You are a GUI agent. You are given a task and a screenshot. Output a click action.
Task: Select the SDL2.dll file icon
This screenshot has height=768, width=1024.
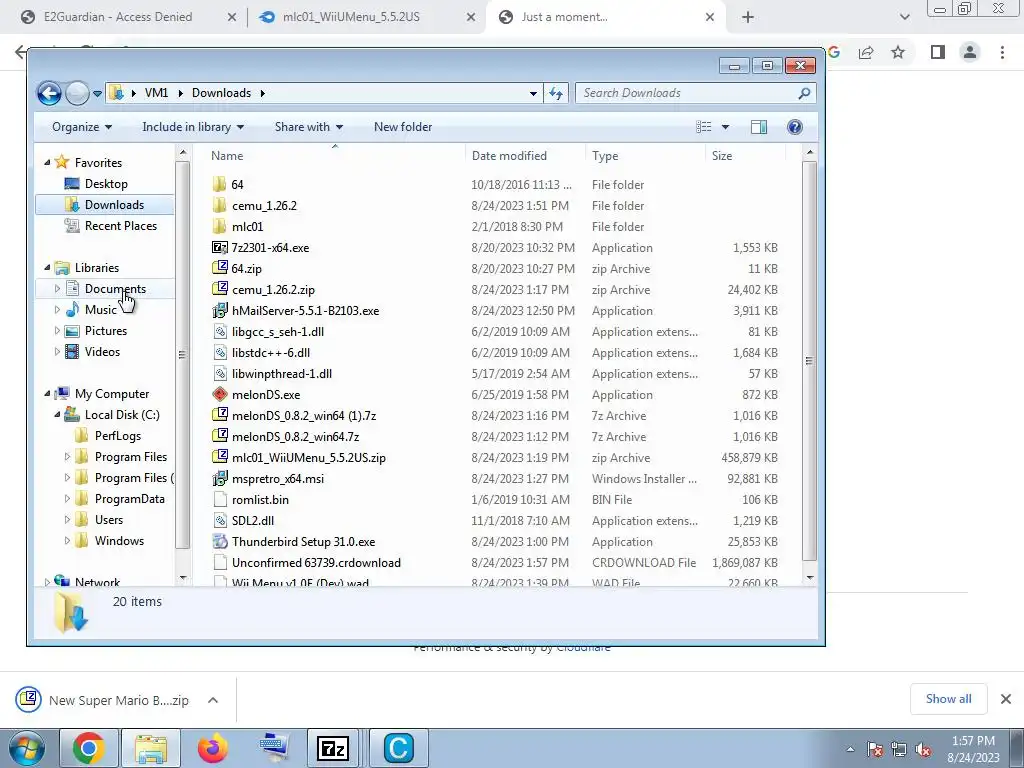pos(219,520)
